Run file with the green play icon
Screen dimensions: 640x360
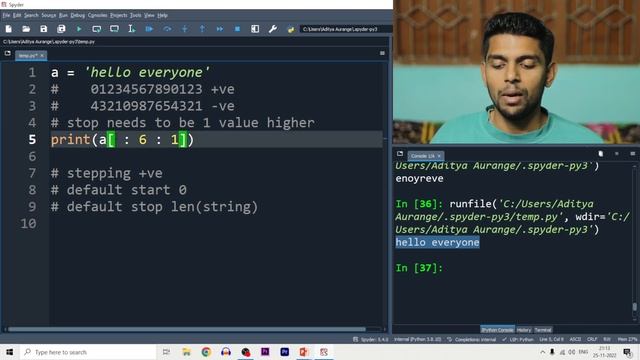pyautogui.click(x=79, y=29)
